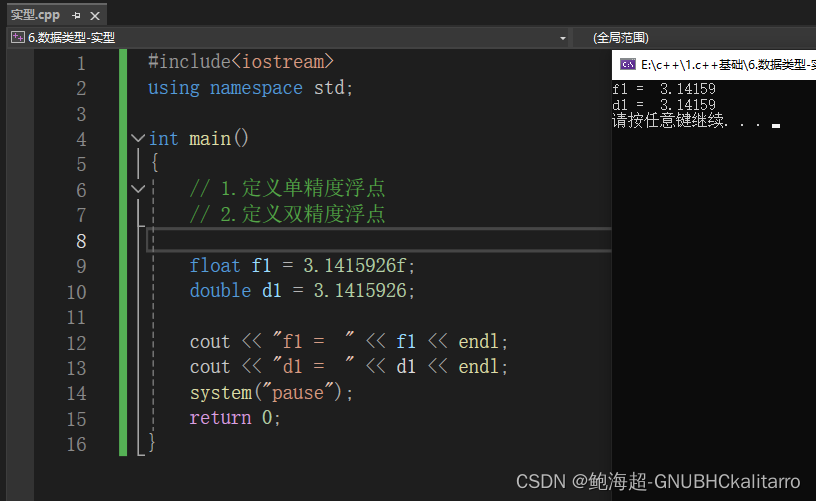Click the int keyword before main()
This screenshot has height=501, width=816.
pos(163,139)
